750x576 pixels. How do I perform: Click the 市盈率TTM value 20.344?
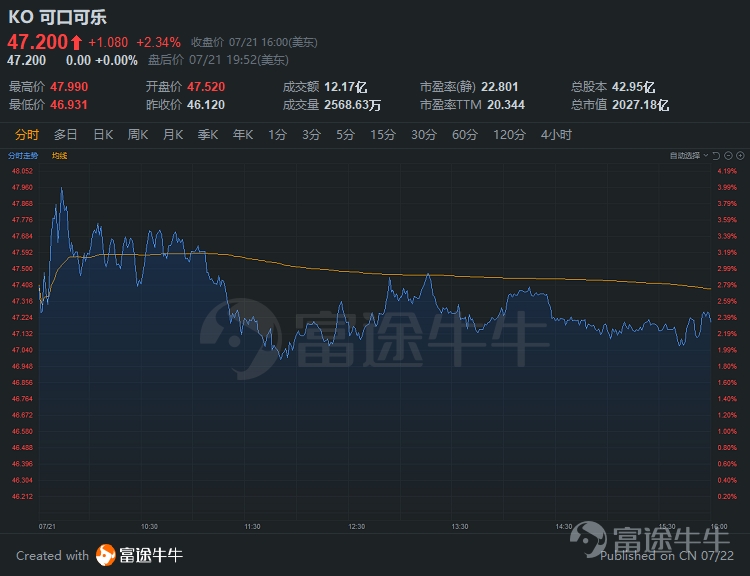click(506, 105)
